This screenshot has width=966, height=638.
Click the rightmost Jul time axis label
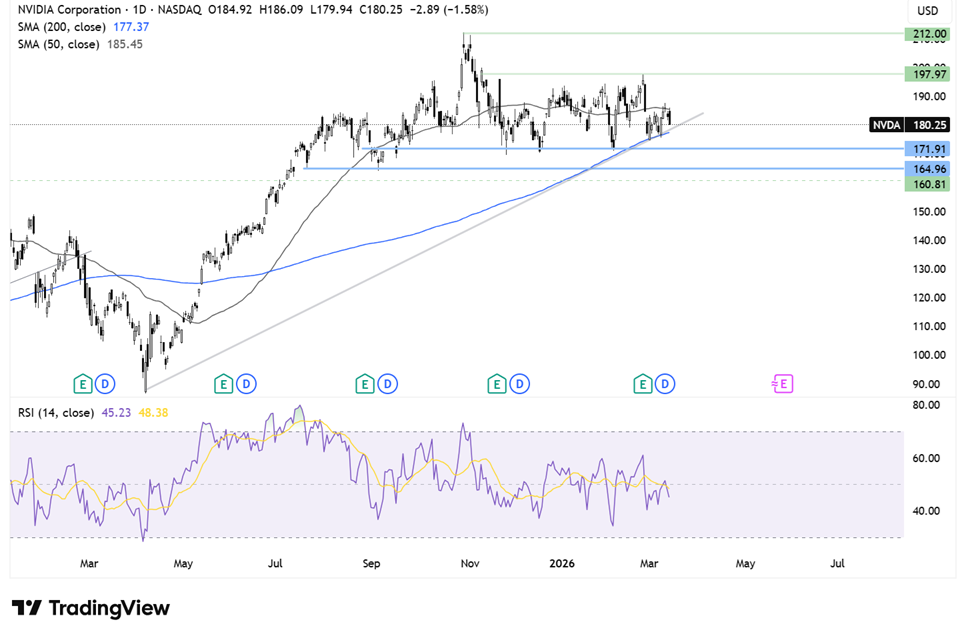[837, 563]
